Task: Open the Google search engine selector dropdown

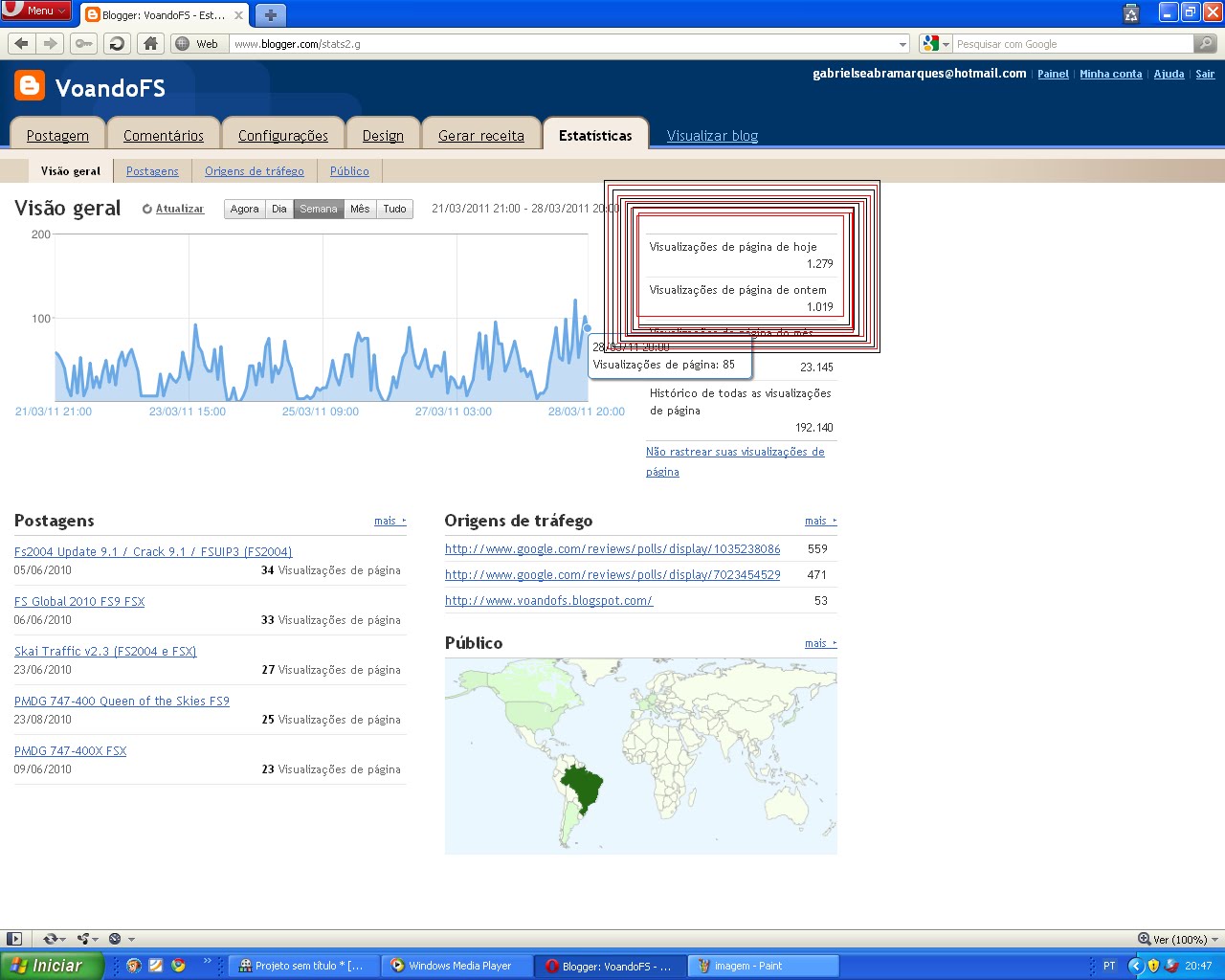Action: [x=935, y=43]
